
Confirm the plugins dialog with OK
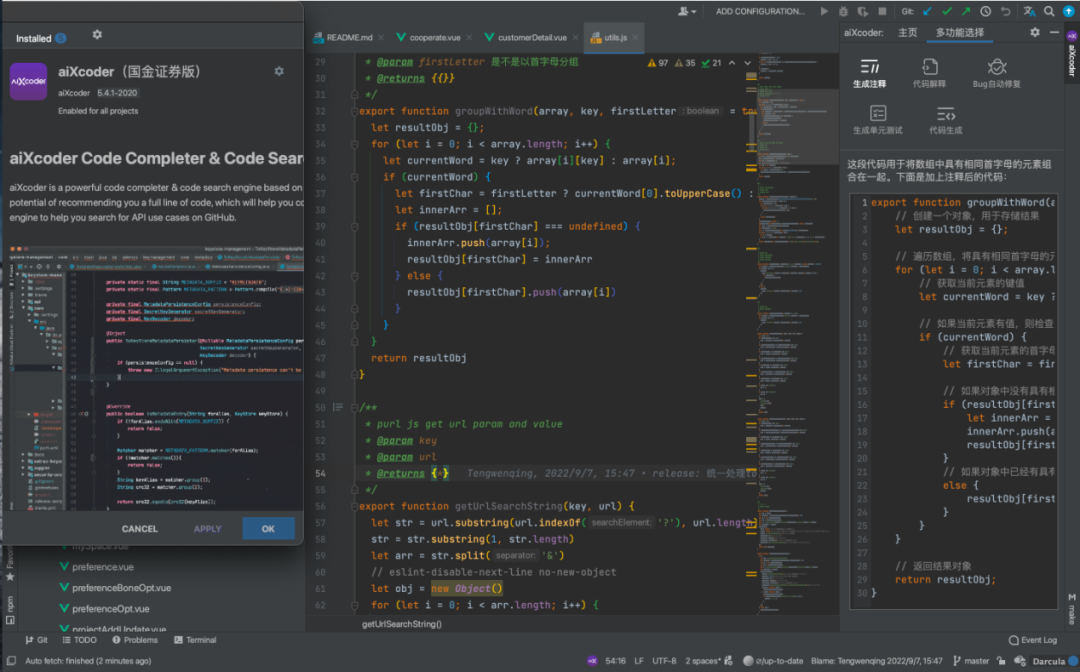click(269, 529)
